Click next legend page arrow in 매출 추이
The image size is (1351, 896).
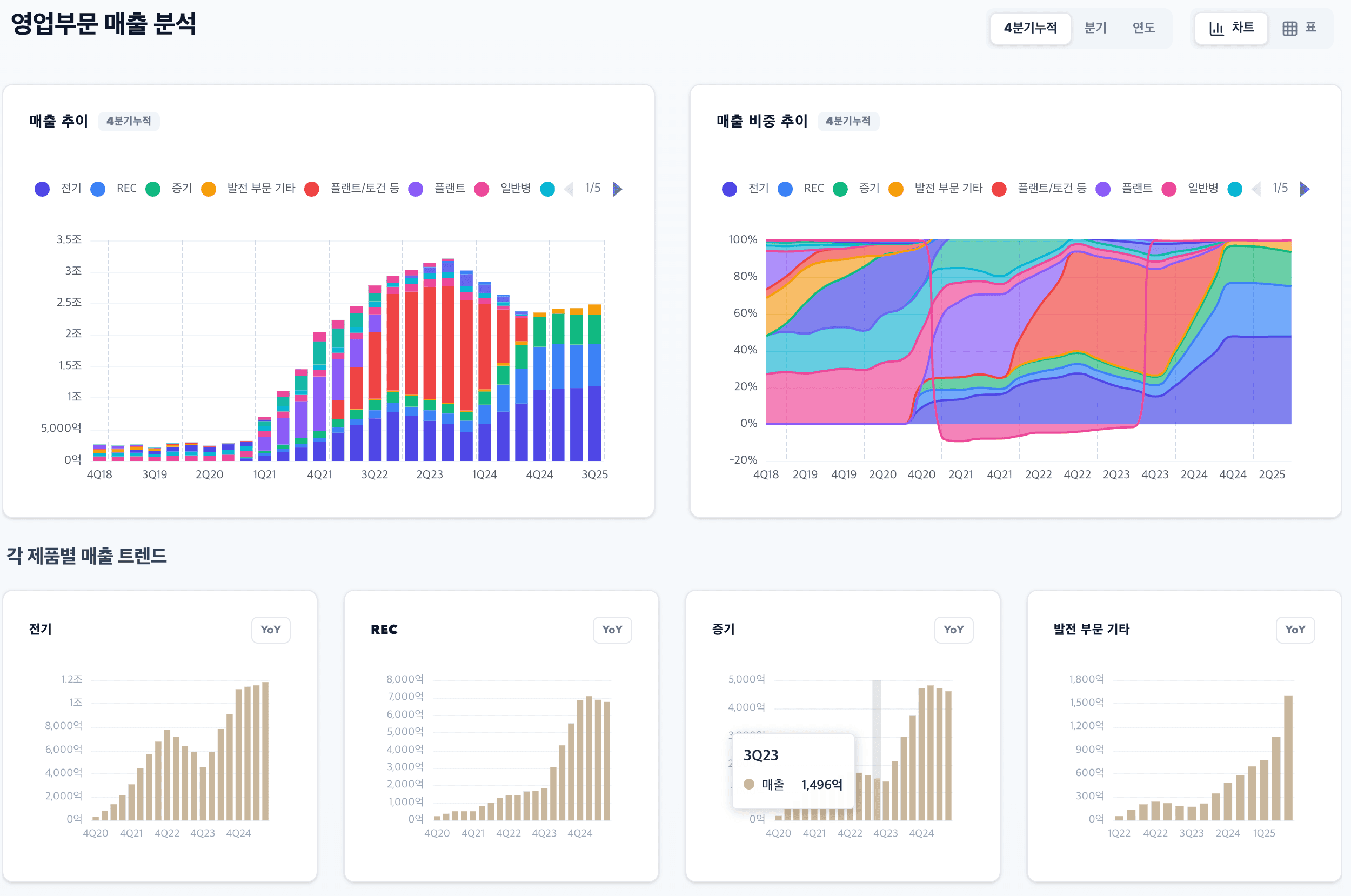point(617,189)
